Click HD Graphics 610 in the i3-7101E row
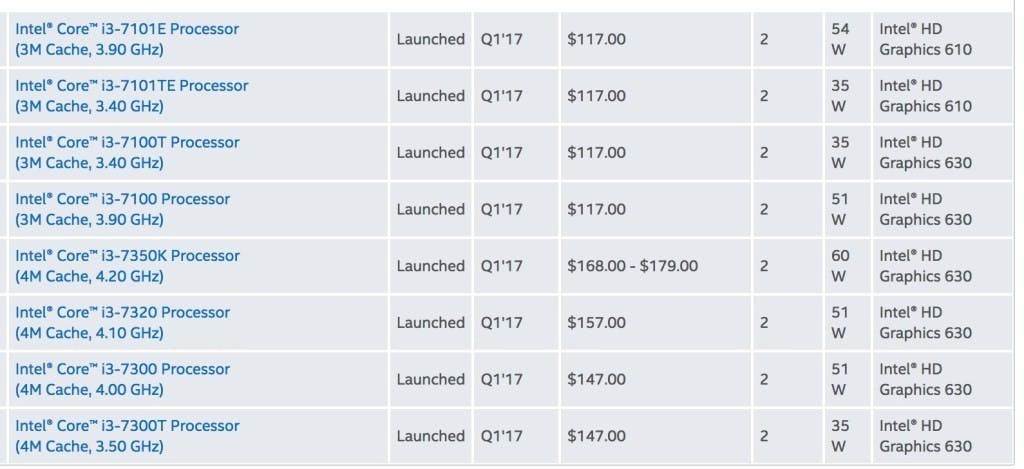Screen dimensions: 1024x469 tap(925, 39)
